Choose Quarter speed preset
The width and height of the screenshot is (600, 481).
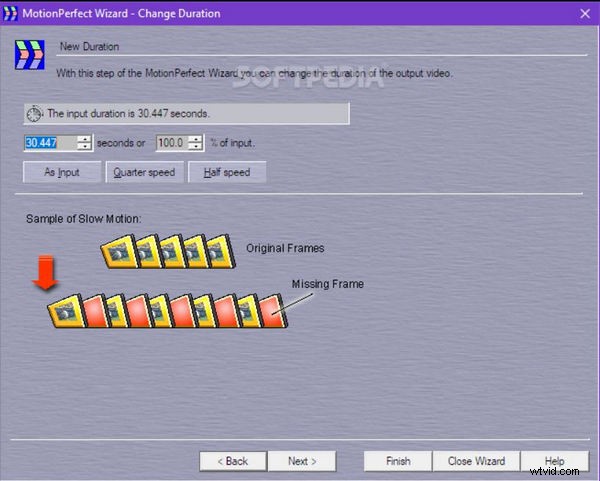click(x=146, y=172)
